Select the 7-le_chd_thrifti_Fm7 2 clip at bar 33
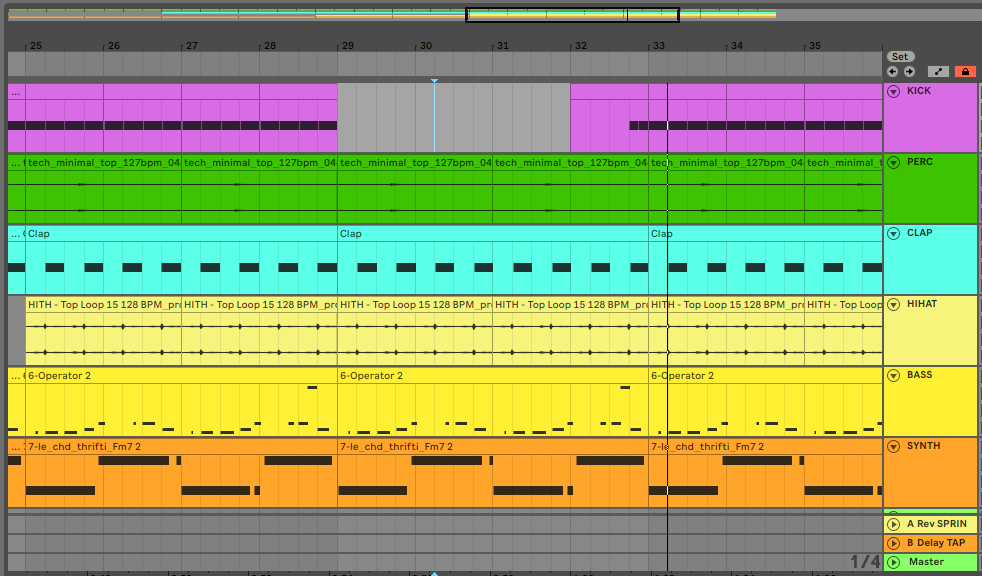982x576 pixels. 765,446
